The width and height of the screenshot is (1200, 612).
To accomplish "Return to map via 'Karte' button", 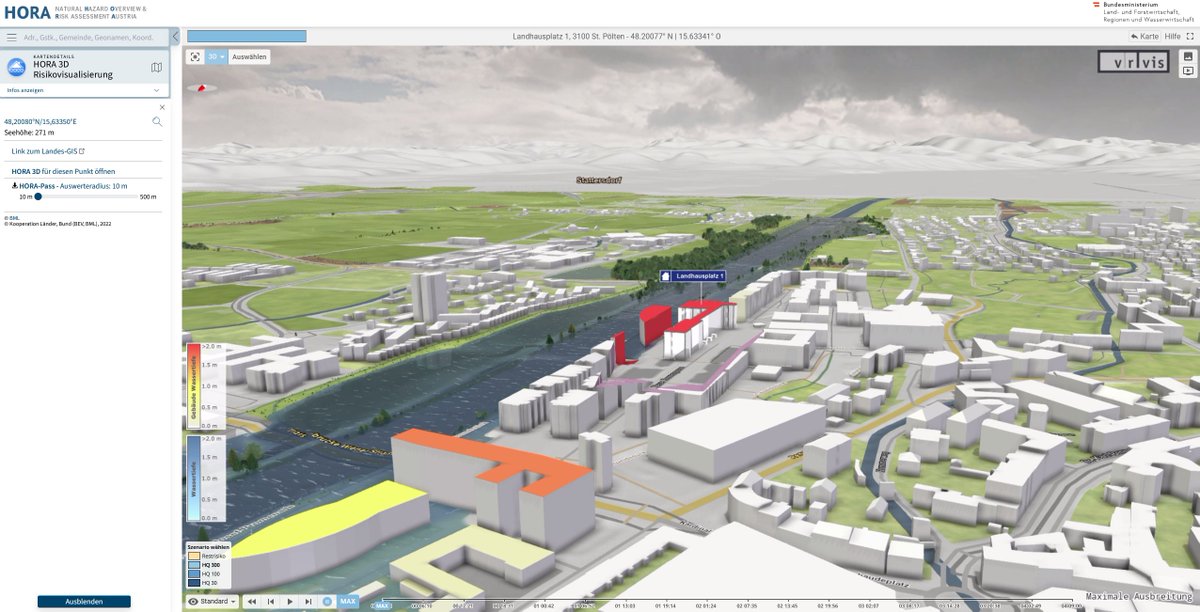I will pyautogui.click(x=1146, y=37).
